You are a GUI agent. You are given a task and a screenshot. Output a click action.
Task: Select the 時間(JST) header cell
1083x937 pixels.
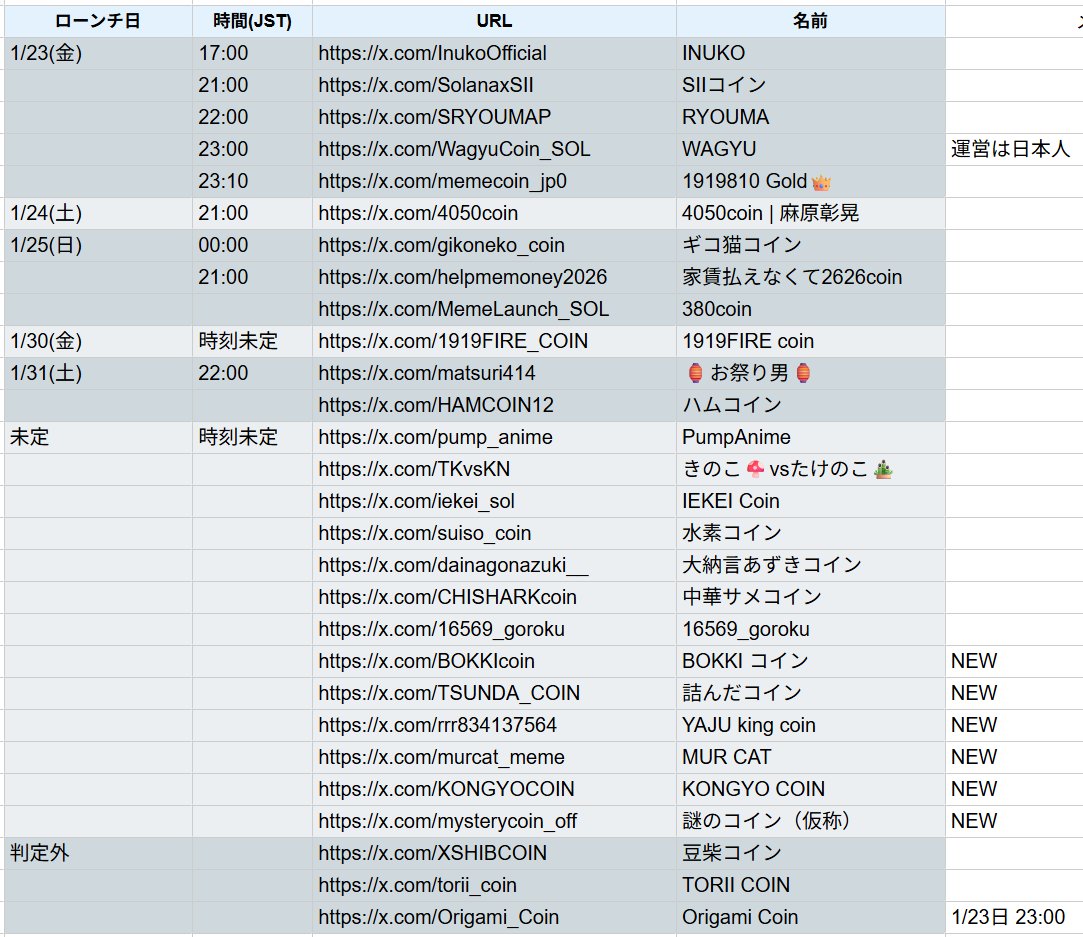[252, 21]
